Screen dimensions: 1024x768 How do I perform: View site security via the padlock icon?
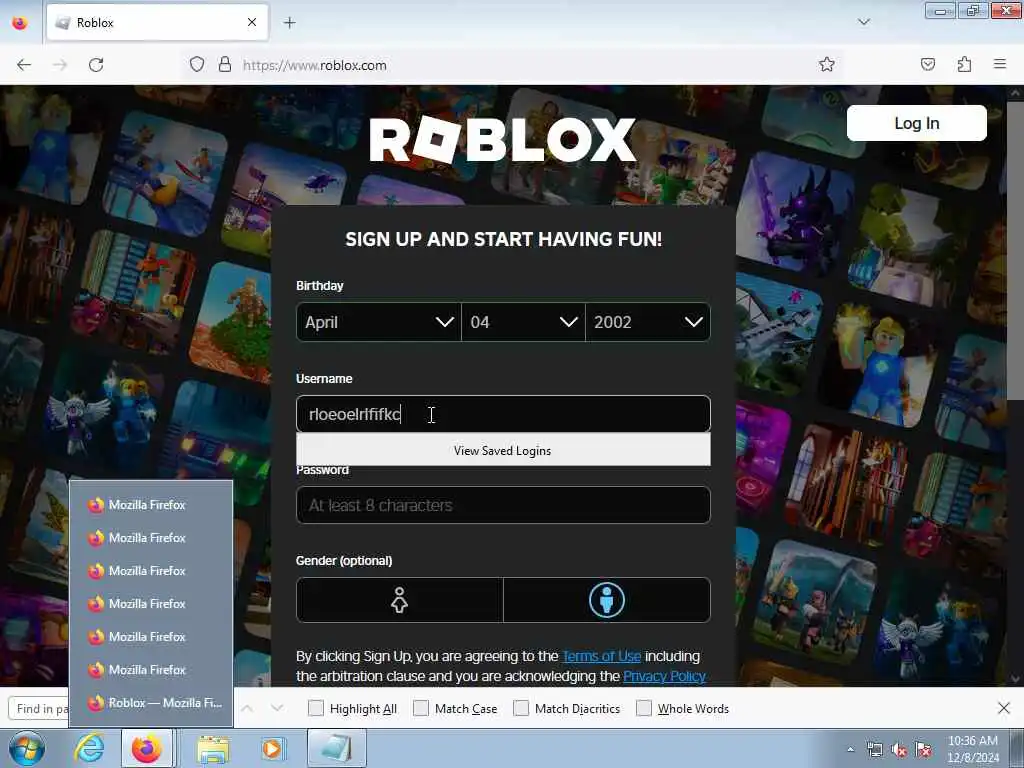225,65
